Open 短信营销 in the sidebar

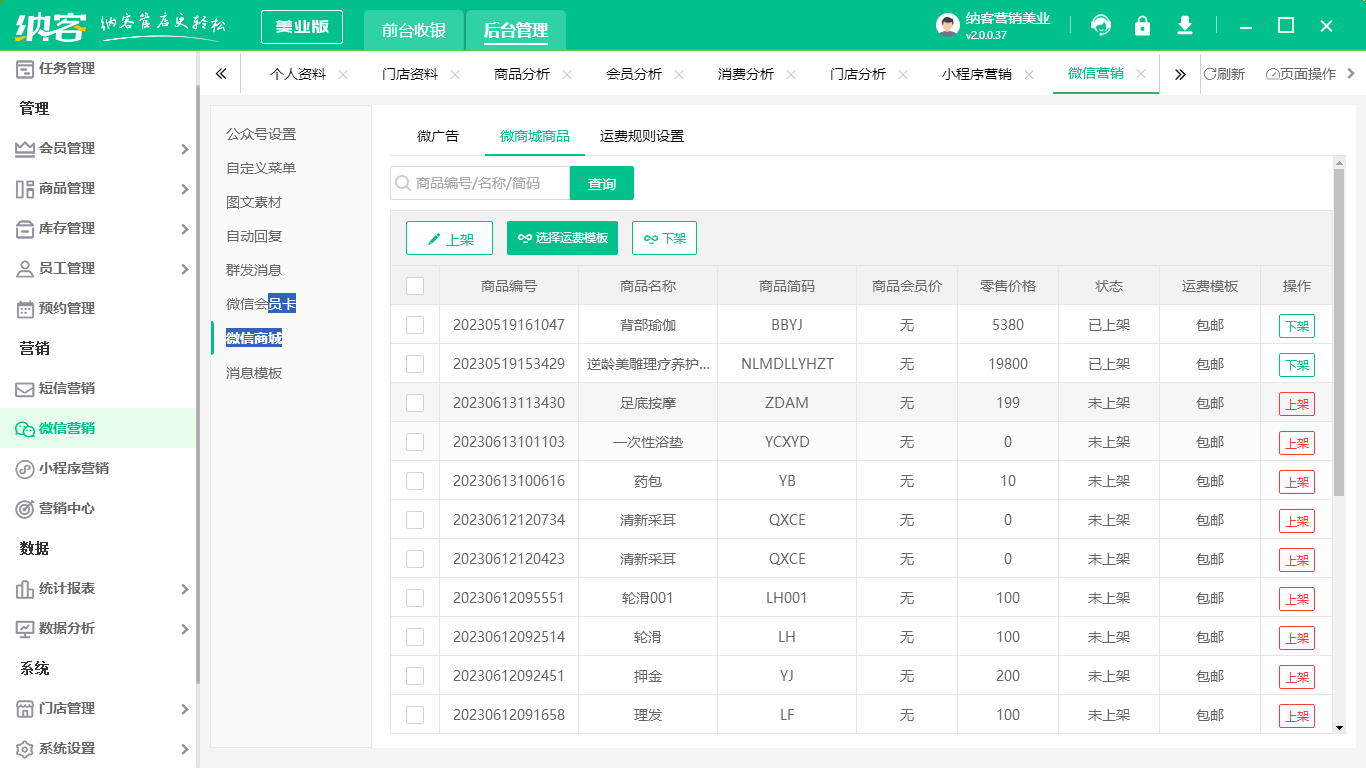coord(66,388)
